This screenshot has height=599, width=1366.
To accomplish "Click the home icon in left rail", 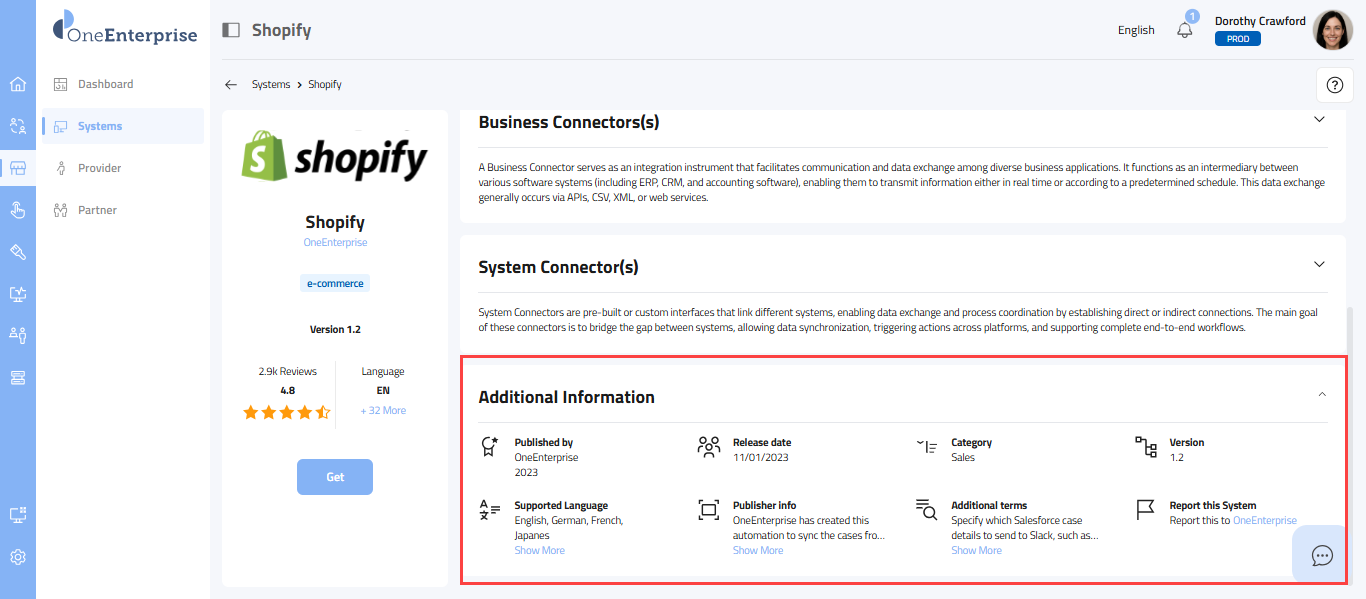I will 17,84.
